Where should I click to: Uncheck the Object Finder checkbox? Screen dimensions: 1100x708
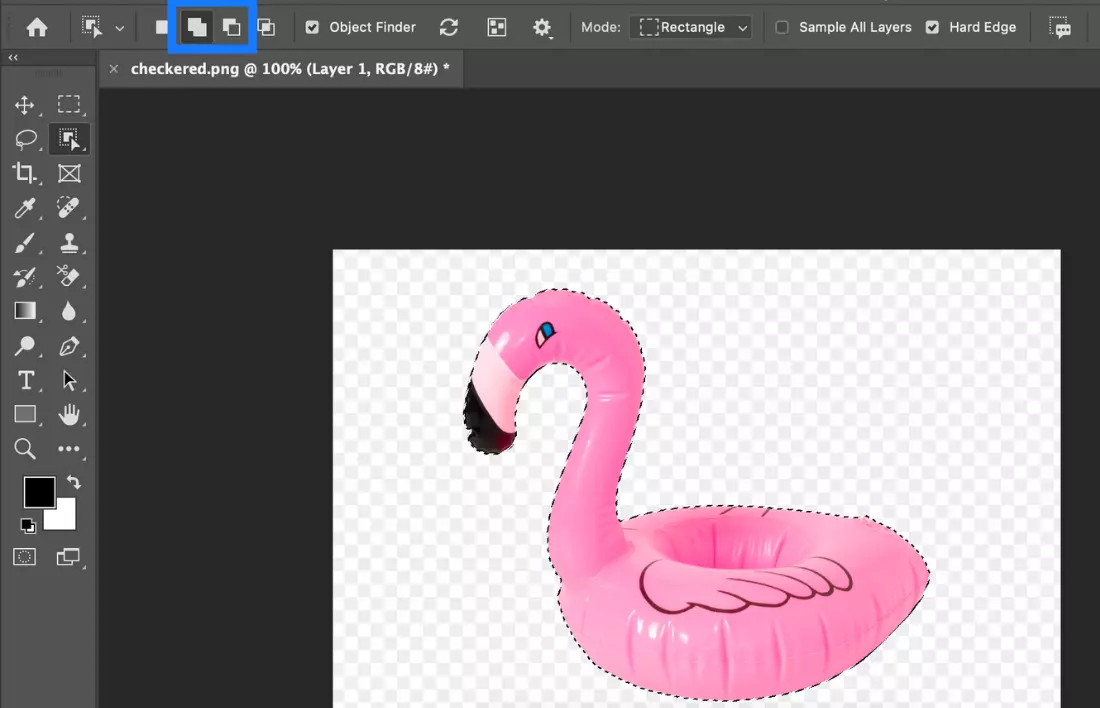pyautogui.click(x=312, y=27)
